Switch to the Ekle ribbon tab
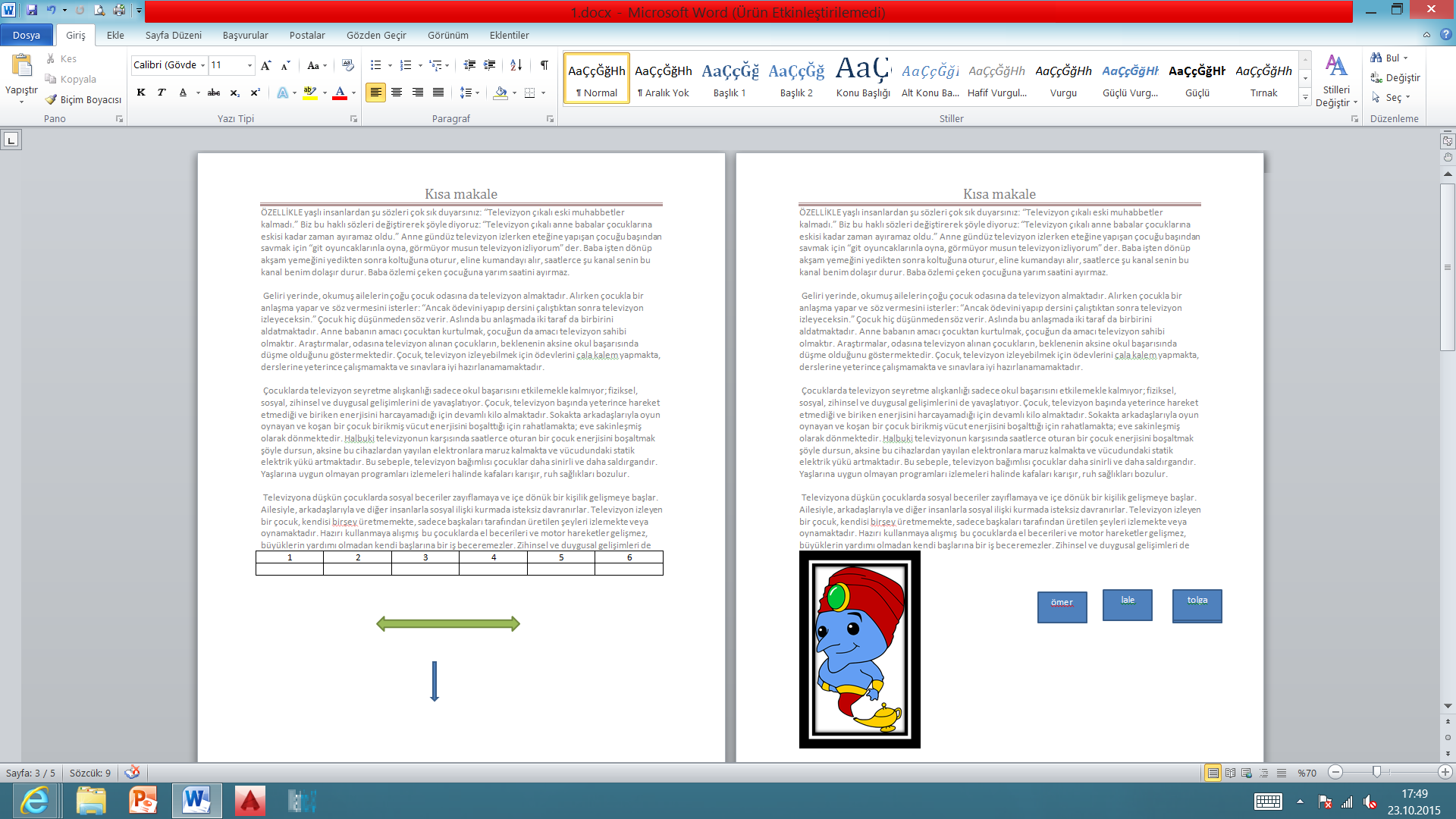1456x819 pixels. pyautogui.click(x=115, y=35)
